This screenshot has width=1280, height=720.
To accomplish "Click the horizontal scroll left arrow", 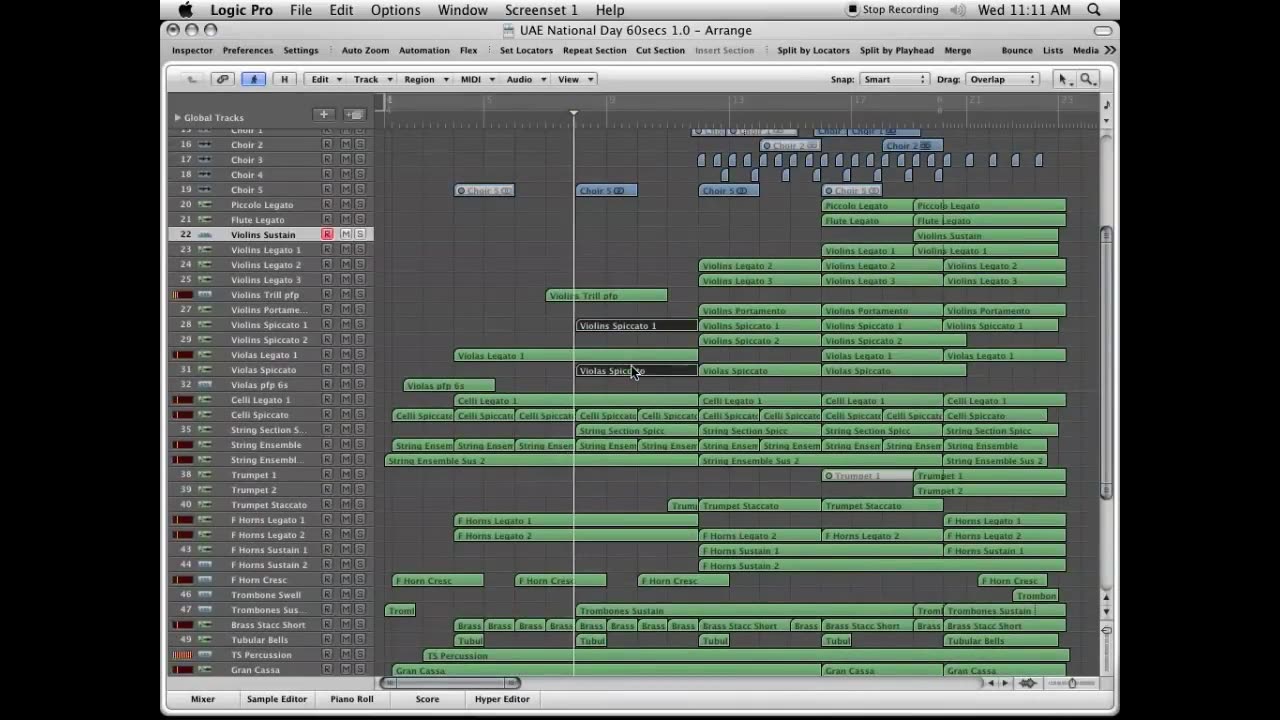I will coord(991,683).
